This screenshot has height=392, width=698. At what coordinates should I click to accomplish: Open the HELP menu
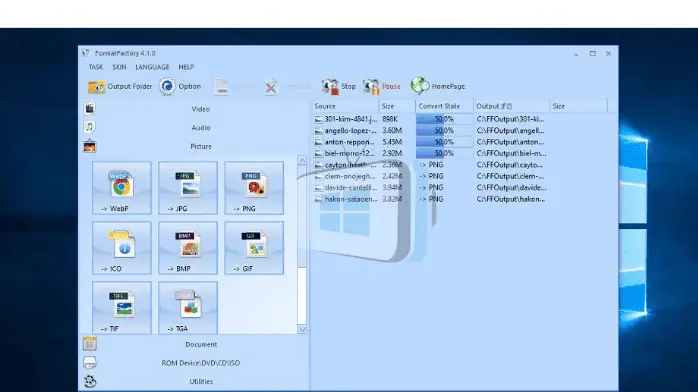point(186,67)
